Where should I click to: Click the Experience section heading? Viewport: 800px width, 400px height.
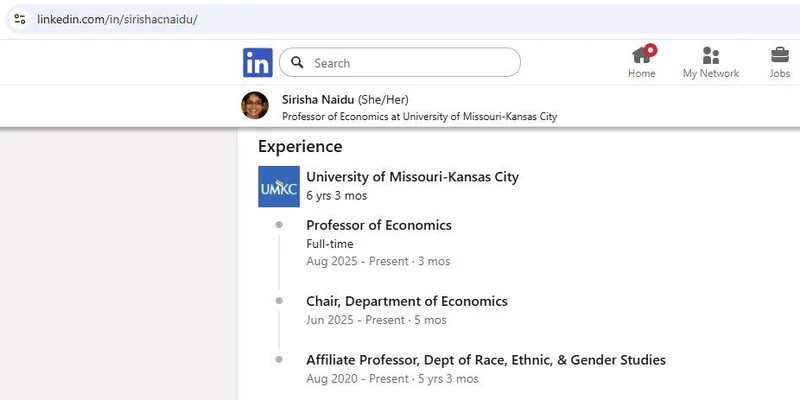click(x=300, y=146)
